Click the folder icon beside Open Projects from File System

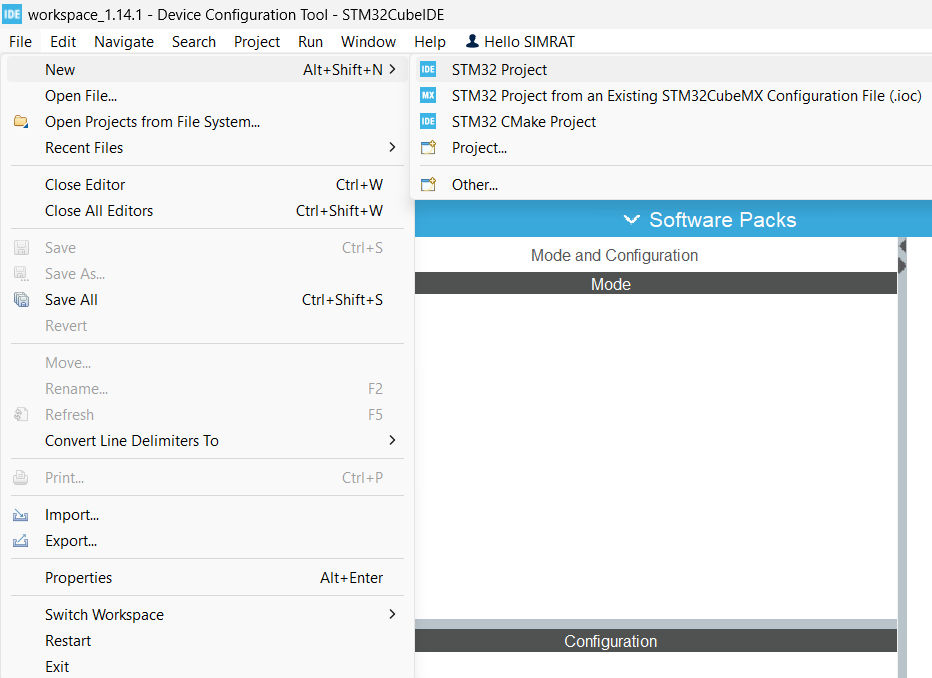(x=21, y=122)
